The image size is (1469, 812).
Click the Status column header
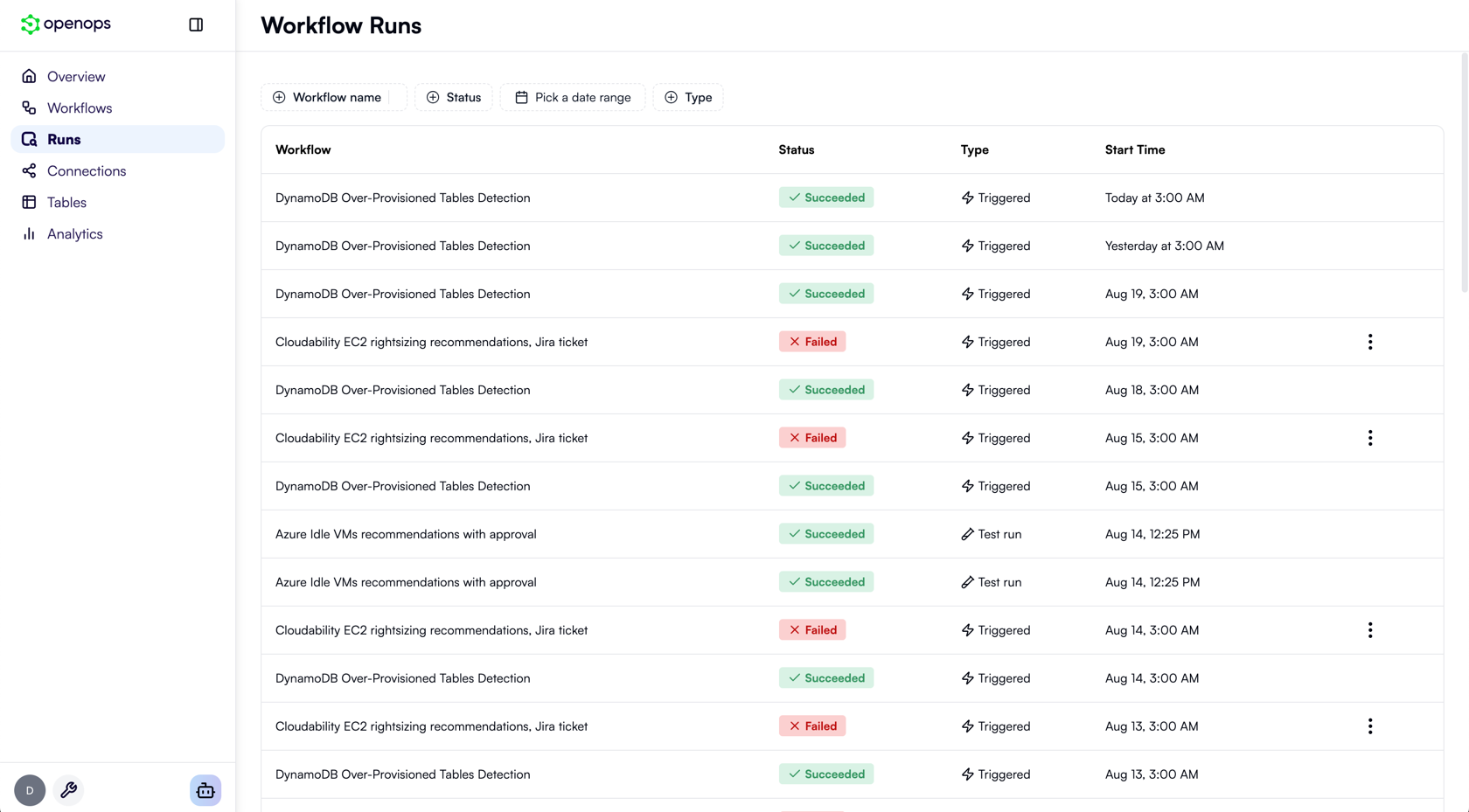tap(797, 149)
